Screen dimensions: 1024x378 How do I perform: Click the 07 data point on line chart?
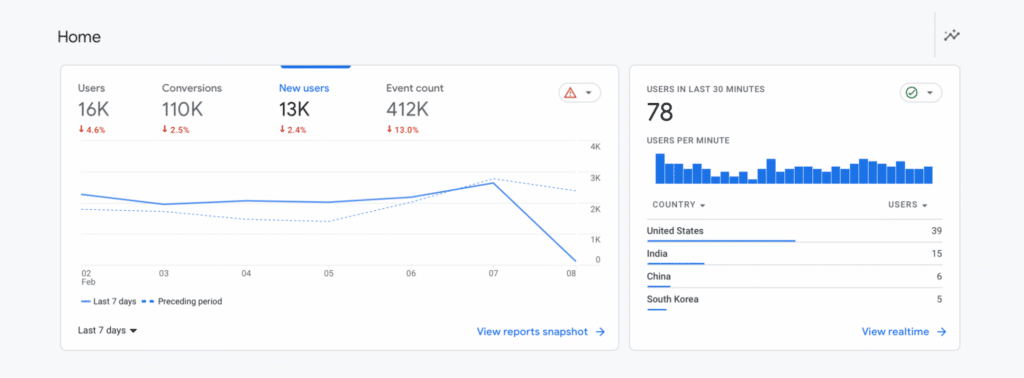494,183
